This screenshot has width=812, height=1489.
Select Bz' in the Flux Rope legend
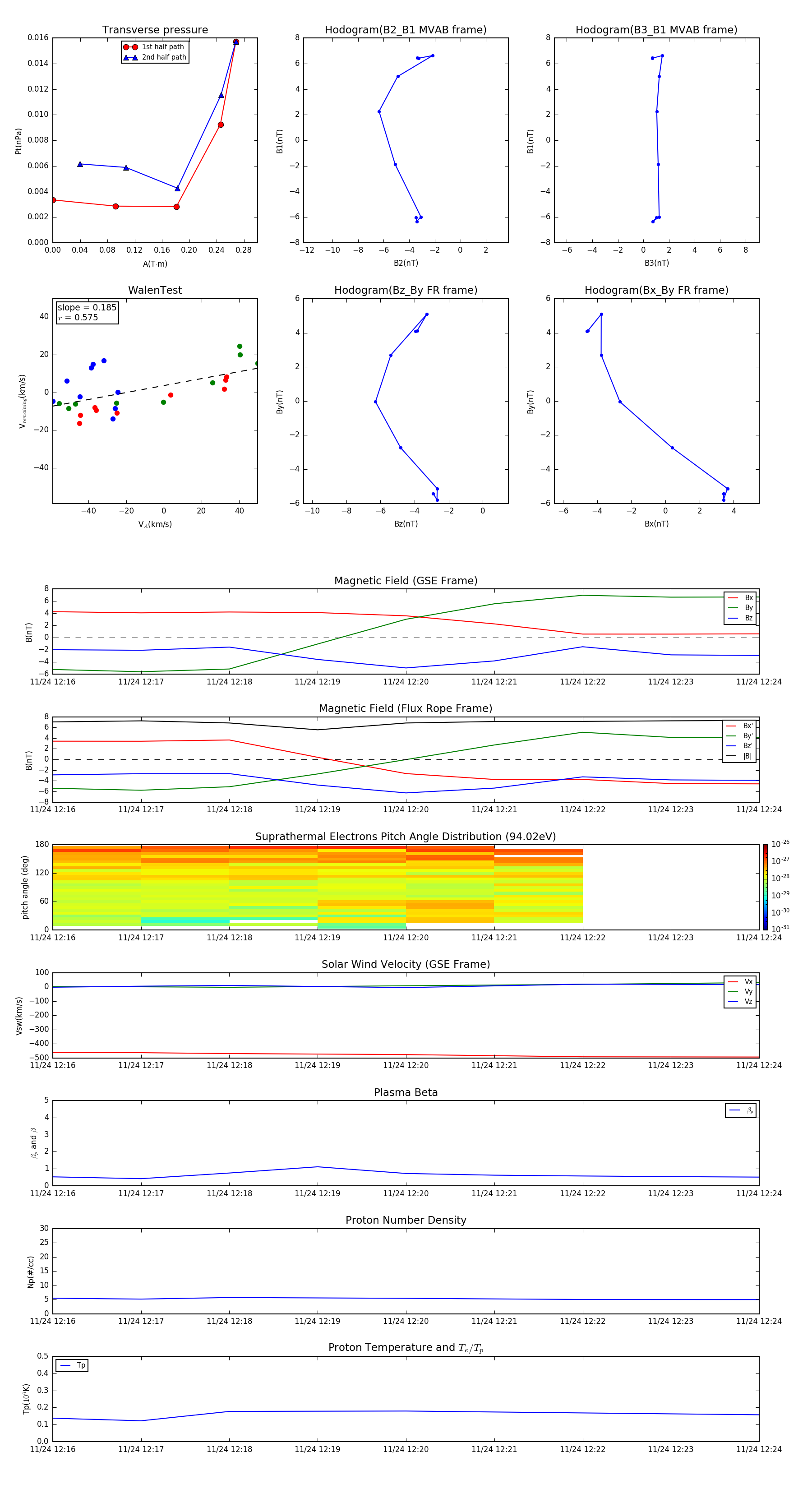click(x=740, y=746)
